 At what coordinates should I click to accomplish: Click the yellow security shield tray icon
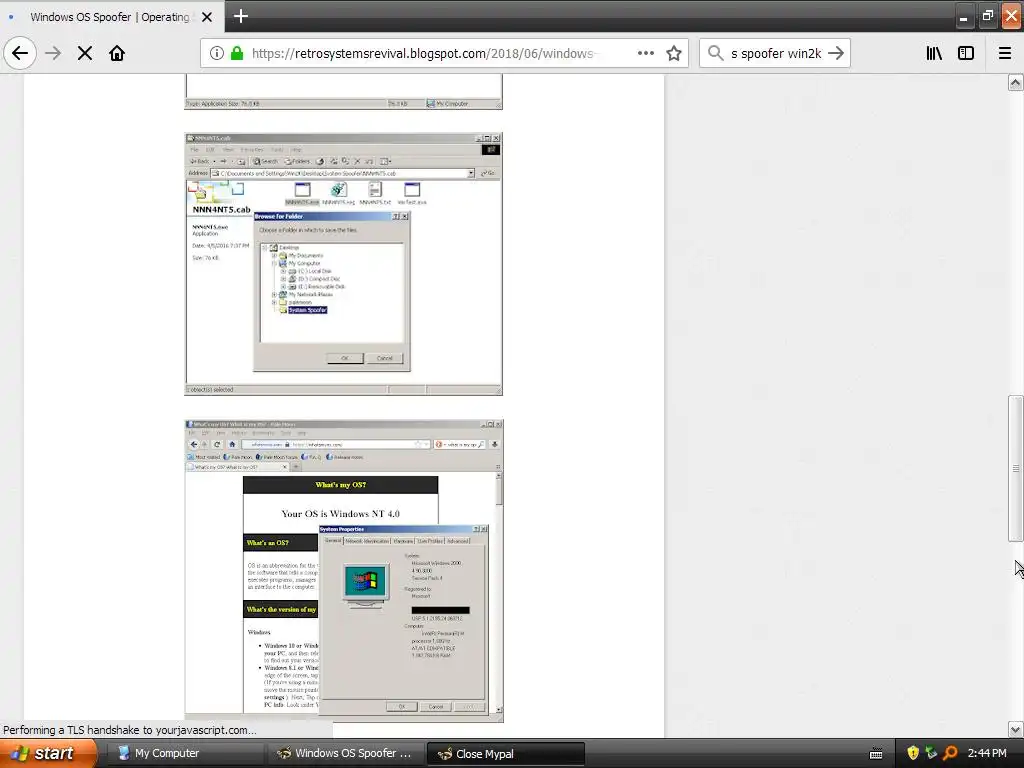pos(912,753)
